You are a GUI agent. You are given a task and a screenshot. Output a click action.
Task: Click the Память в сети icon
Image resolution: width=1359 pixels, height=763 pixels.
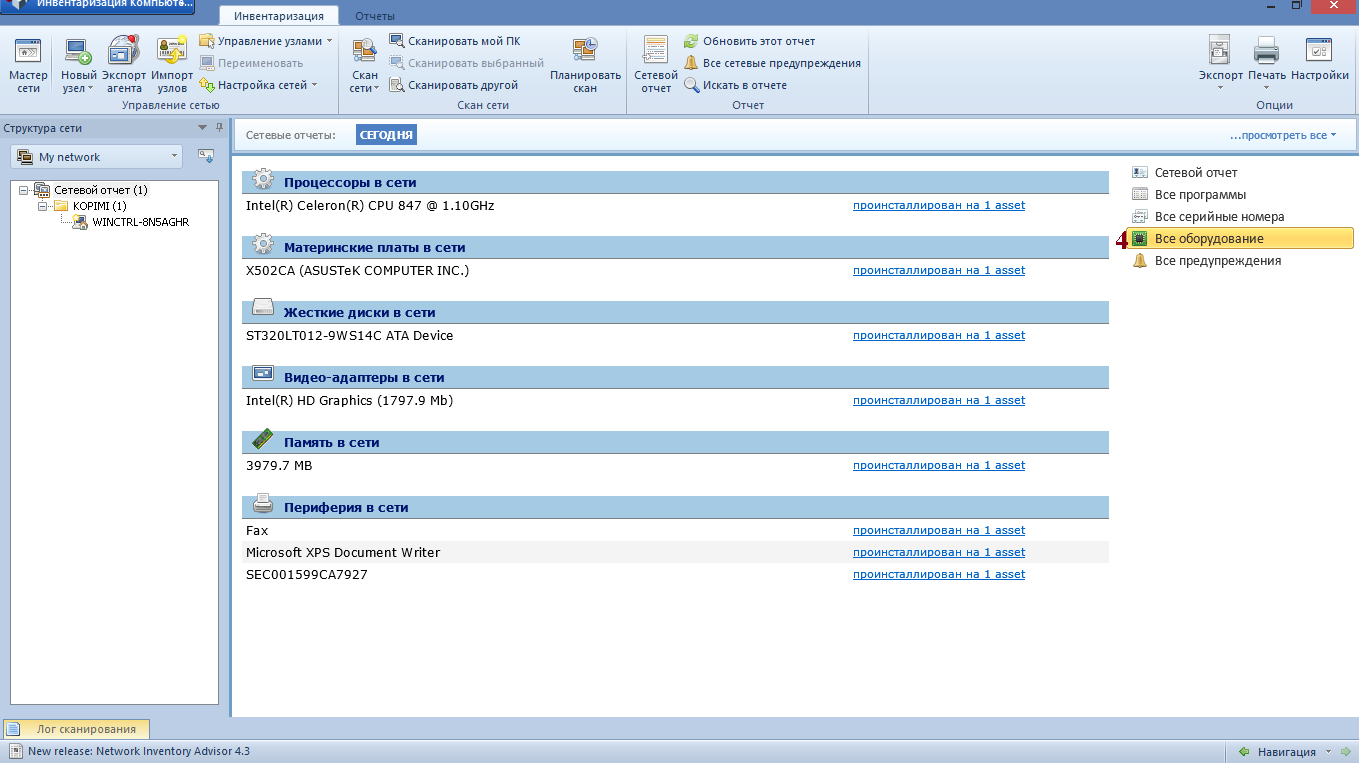pyautogui.click(x=263, y=439)
